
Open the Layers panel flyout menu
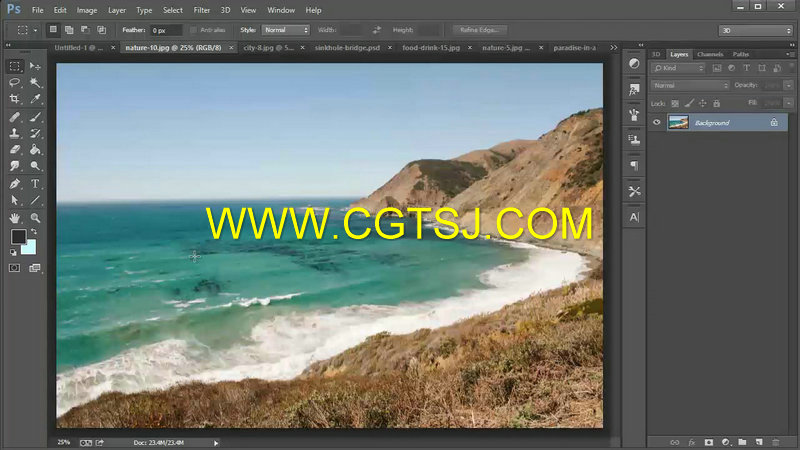pos(790,54)
